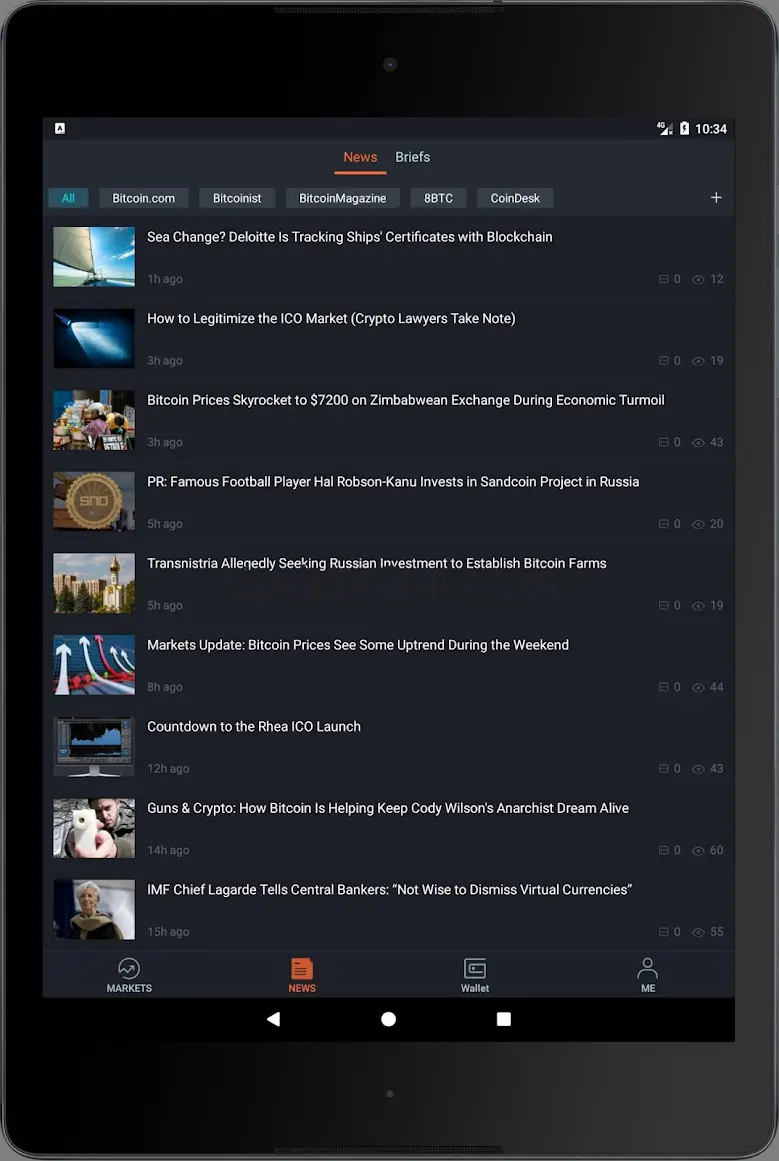Image resolution: width=779 pixels, height=1161 pixels.
Task: Tap comment icon on Deloitte article
Action: [x=663, y=279]
